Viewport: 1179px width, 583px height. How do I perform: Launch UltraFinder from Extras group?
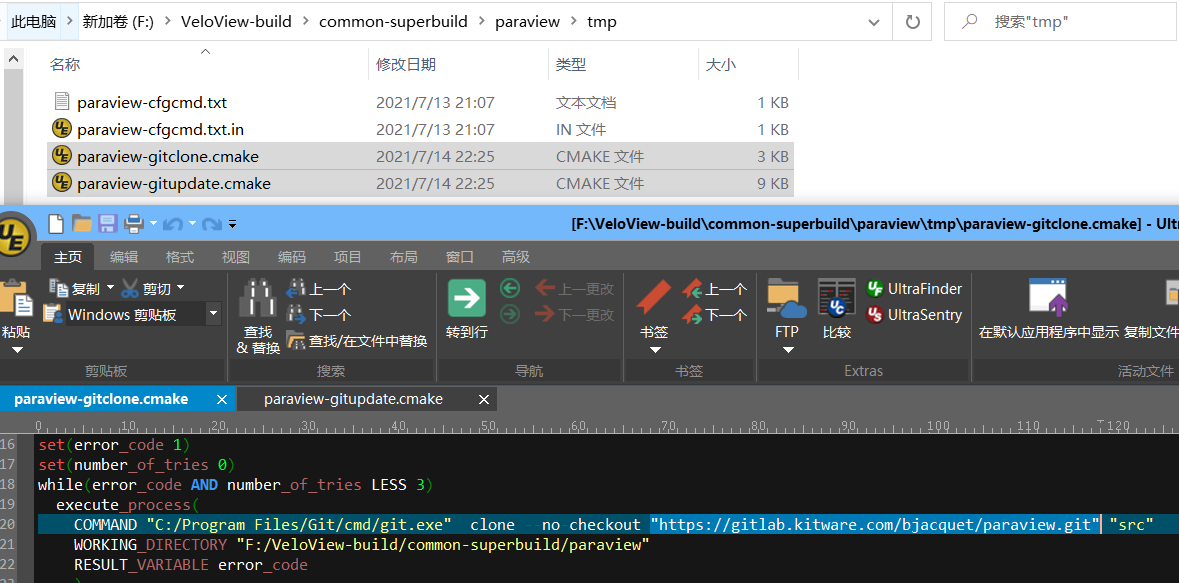tap(914, 289)
